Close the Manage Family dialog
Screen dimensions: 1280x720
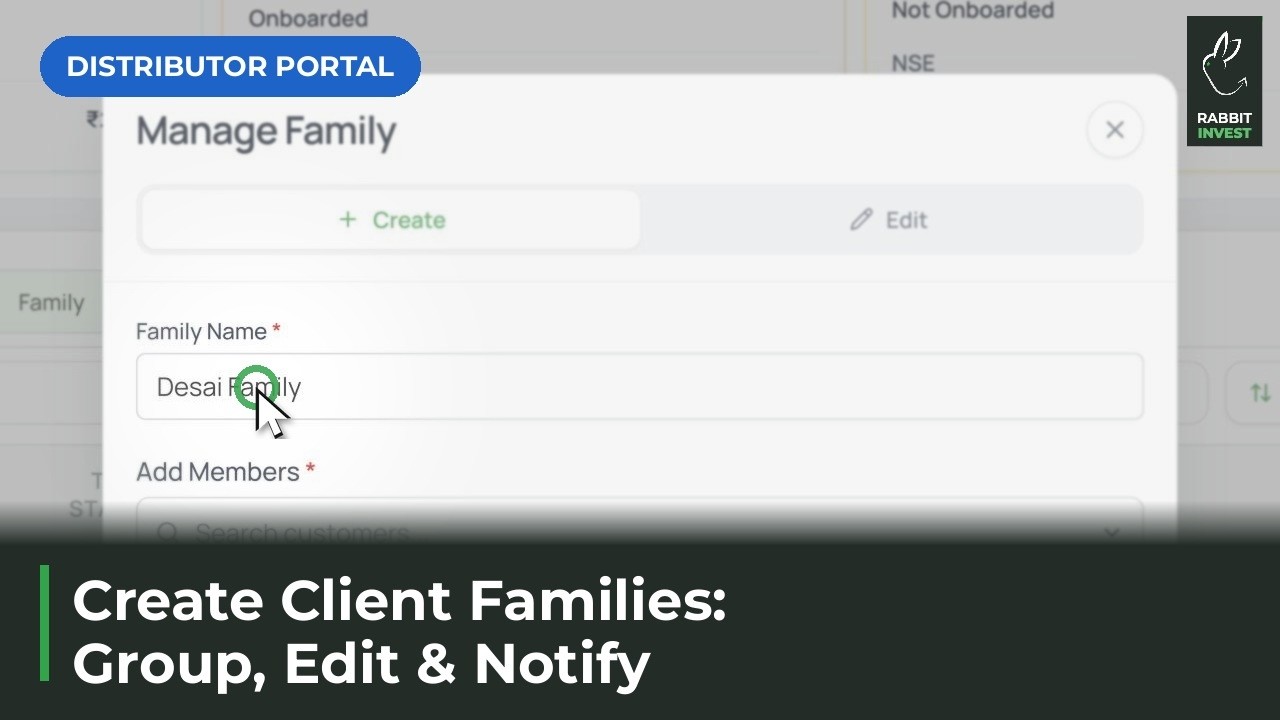tap(1115, 130)
